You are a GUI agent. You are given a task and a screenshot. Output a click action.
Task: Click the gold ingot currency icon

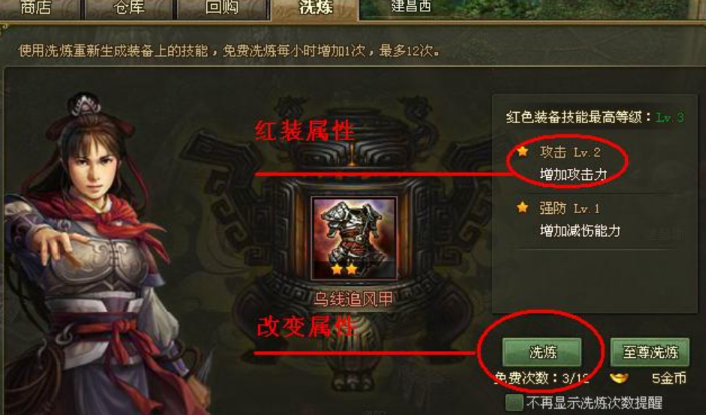[x=619, y=378]
